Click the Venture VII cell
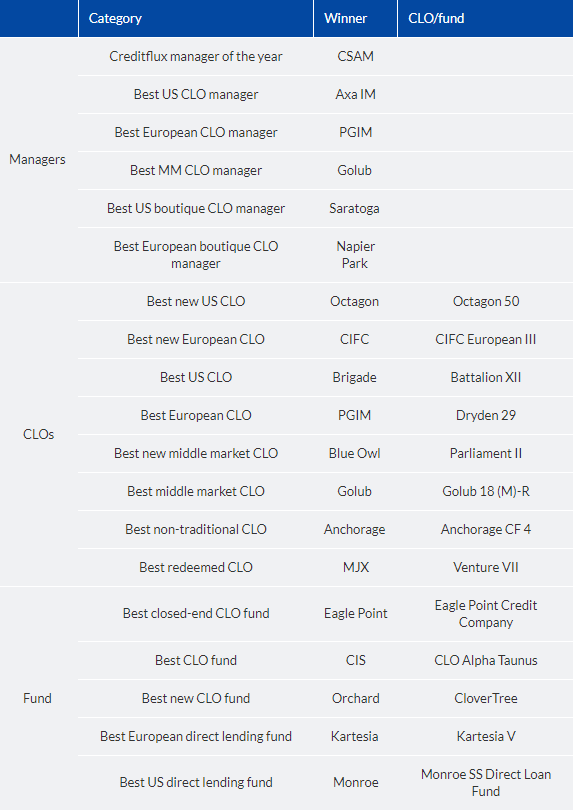Image resolution: width=573 pixels, height=811 pixels. 486,567
